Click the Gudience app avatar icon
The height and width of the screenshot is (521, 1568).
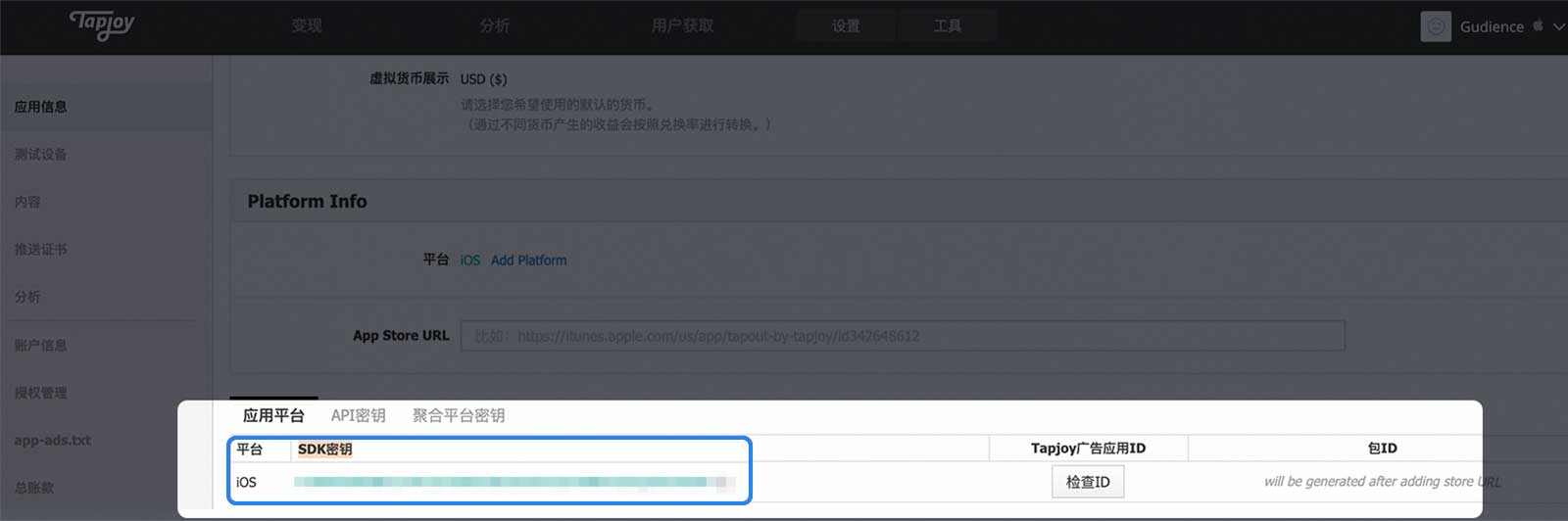(x=1436, y=26)
